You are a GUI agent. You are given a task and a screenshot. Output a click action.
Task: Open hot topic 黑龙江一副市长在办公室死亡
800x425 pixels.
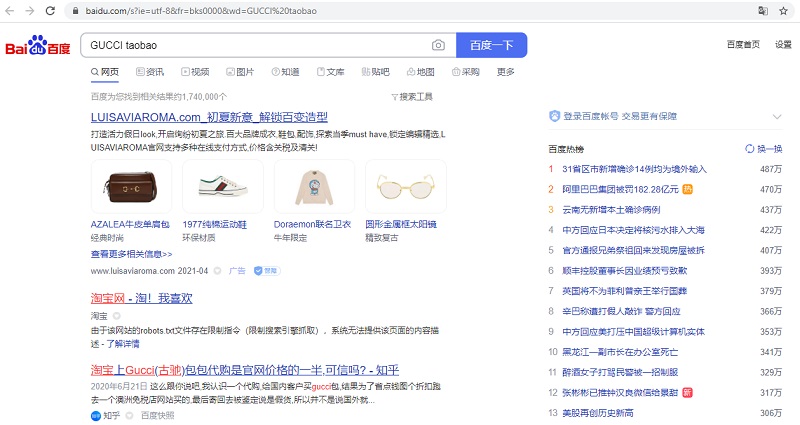[x=620, y=352]
